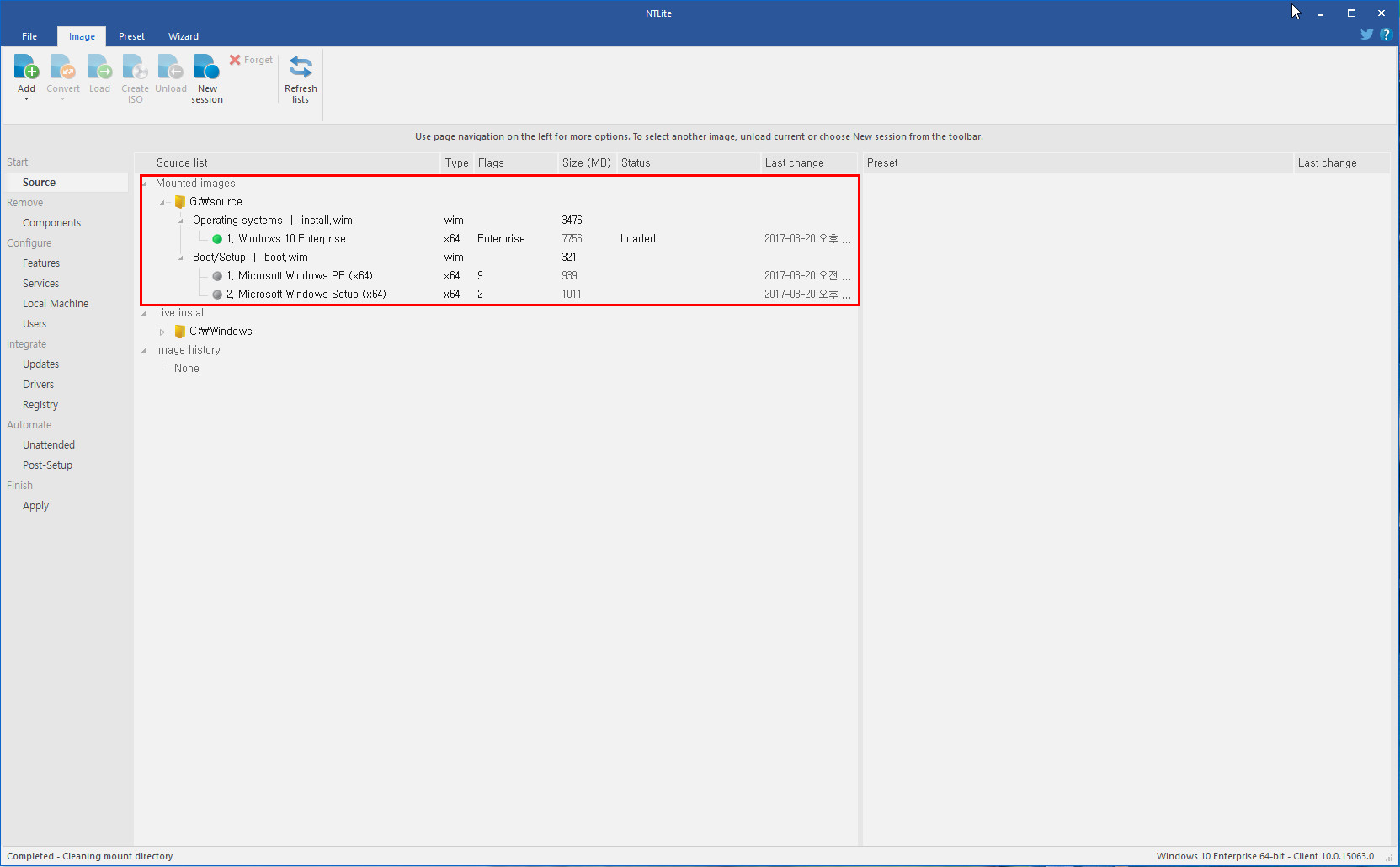1400x867 pixels.
Task: Click Preset panel's Last change header
Action: (1342, 163)
